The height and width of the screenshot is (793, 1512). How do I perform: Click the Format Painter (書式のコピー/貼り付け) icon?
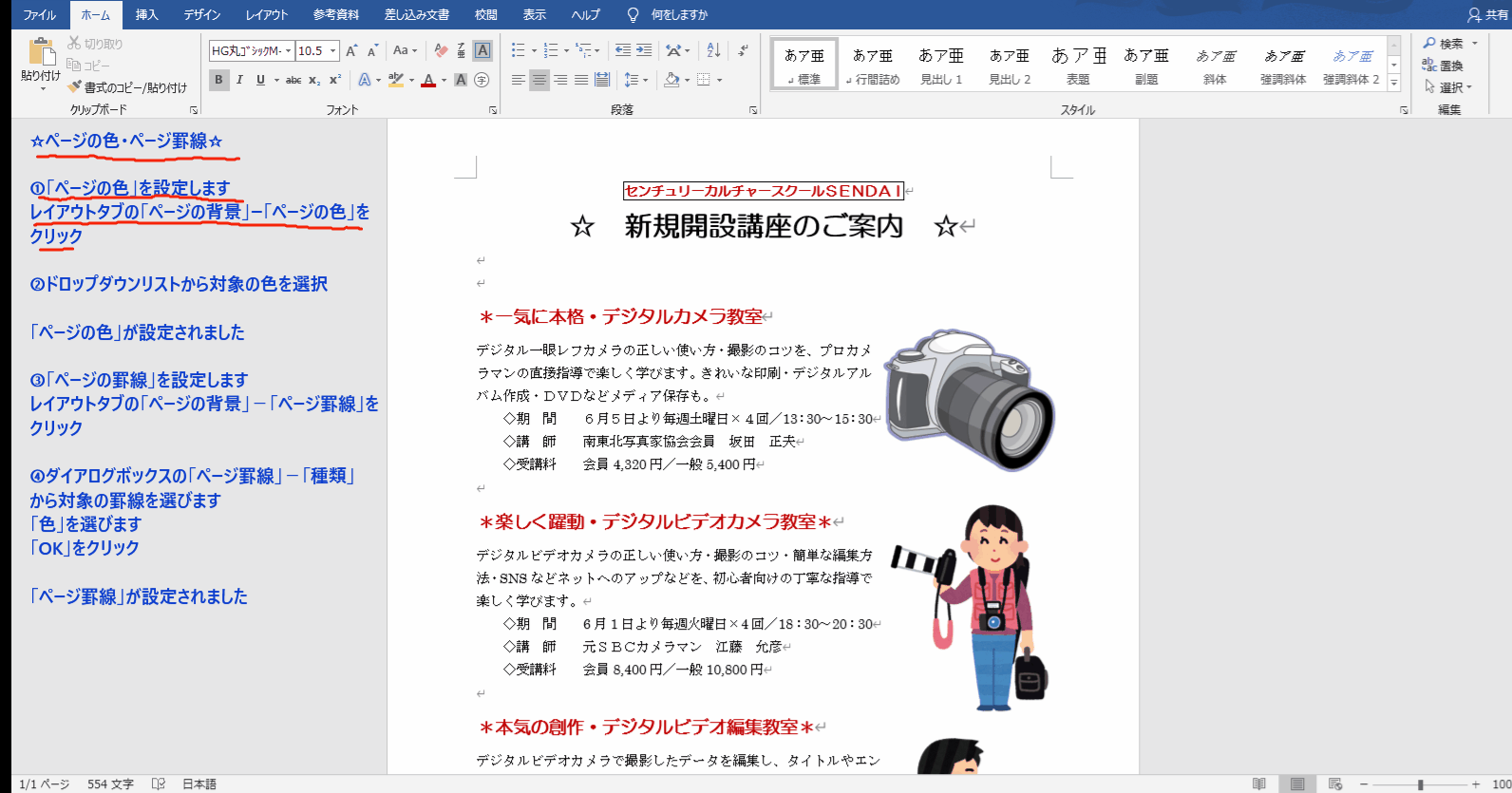pyautogui.click(x=75, y=87)
